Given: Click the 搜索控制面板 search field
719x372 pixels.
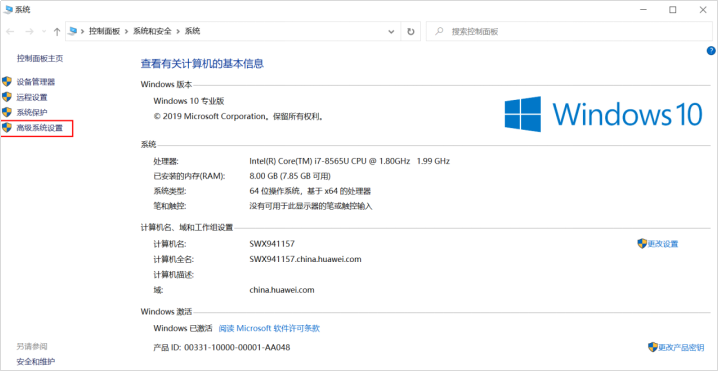Looking at the screenshot, I should pyautogui.click(x=570, y=32).
